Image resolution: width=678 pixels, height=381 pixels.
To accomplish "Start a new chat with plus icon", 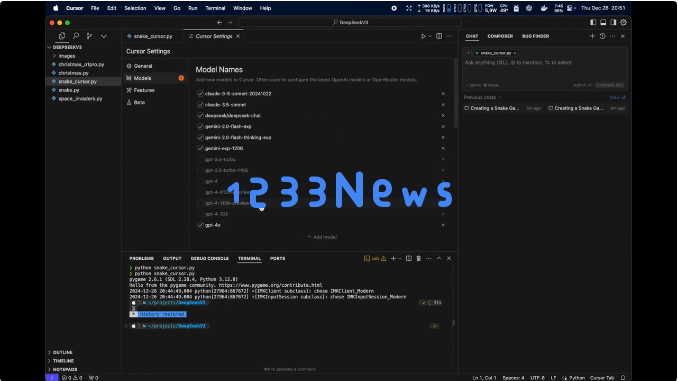I will point(592,36).
